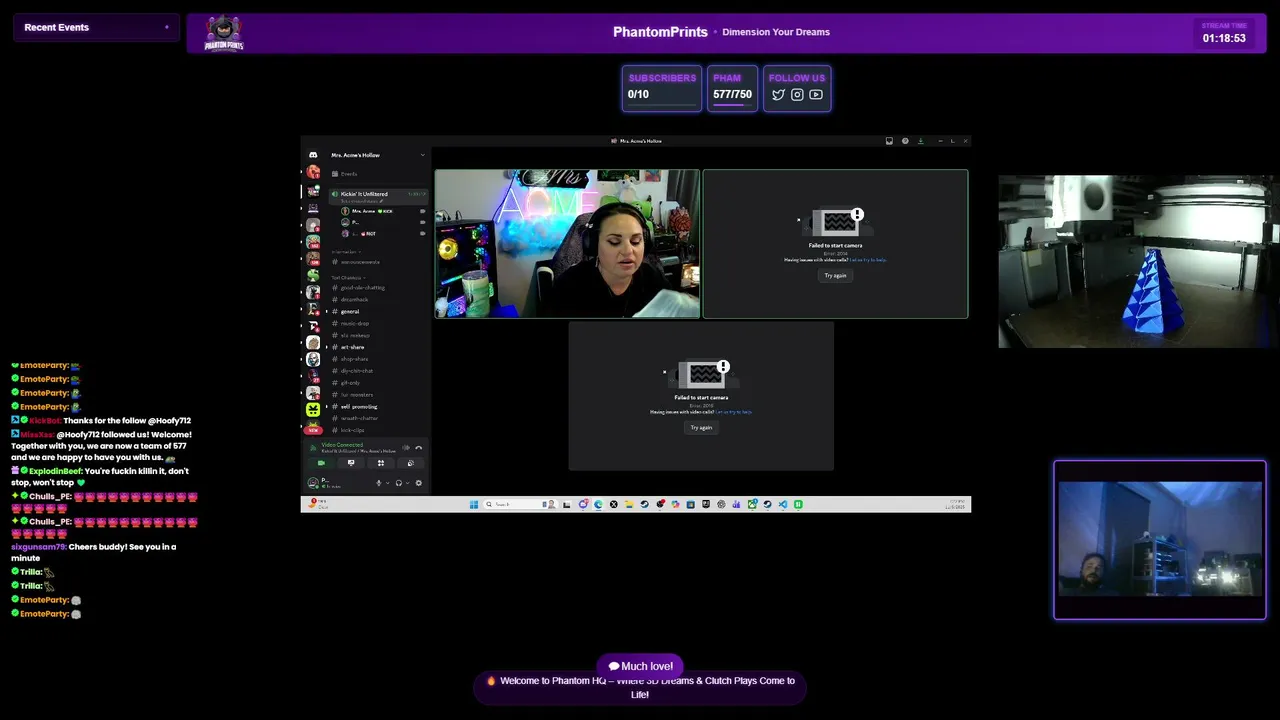This screenshot has height=720, width=1280.
Task: Click the share your screen button
Action: pyautogui.click(x=351, y=463)
